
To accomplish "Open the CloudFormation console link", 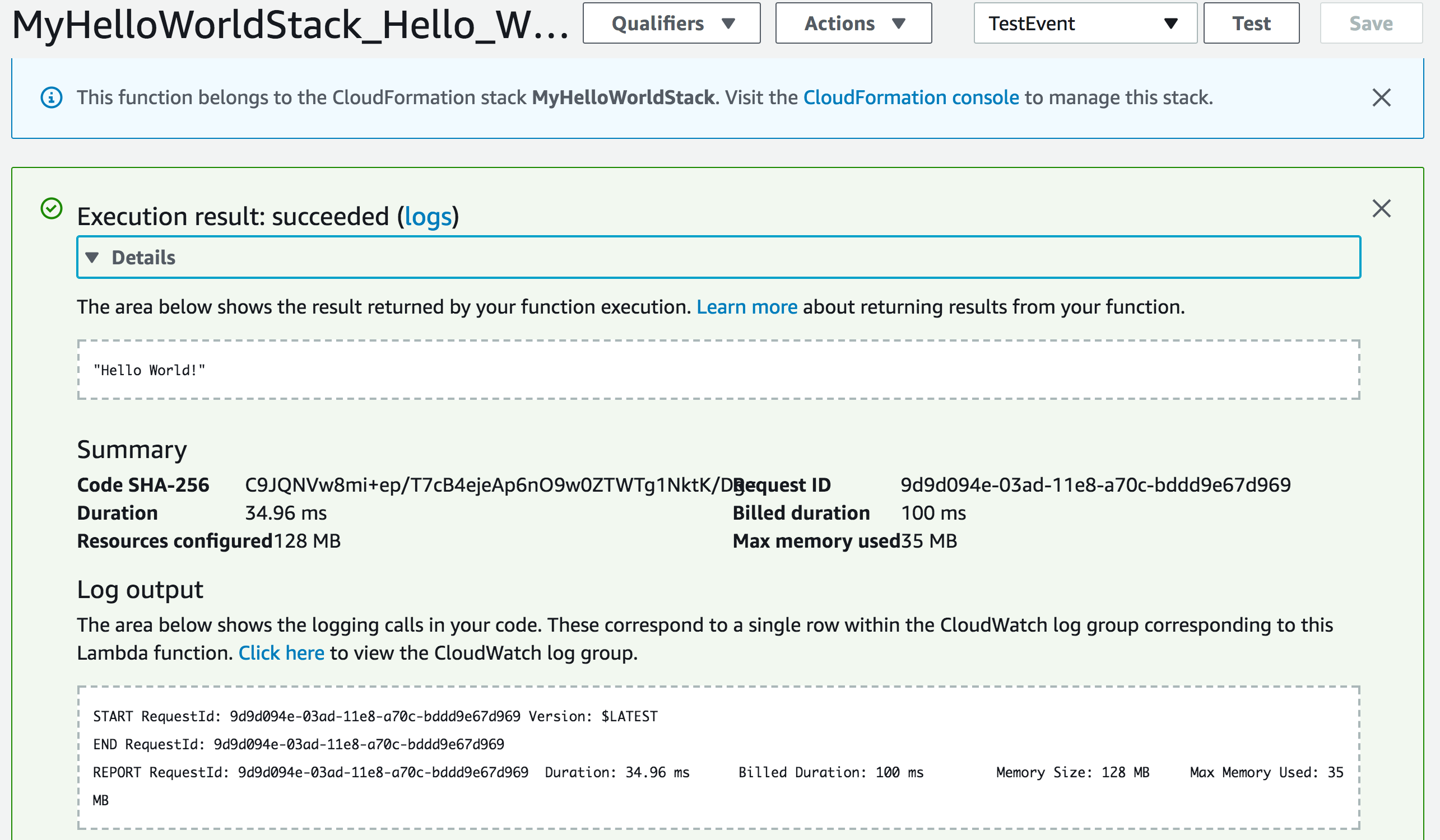I will [911, 97].
